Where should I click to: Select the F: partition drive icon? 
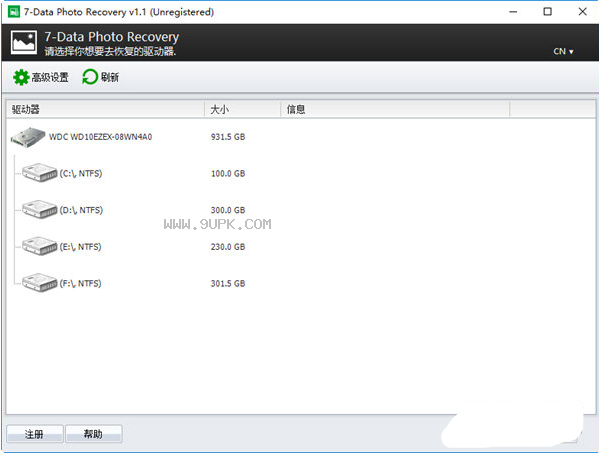click(x=39, y=283)
